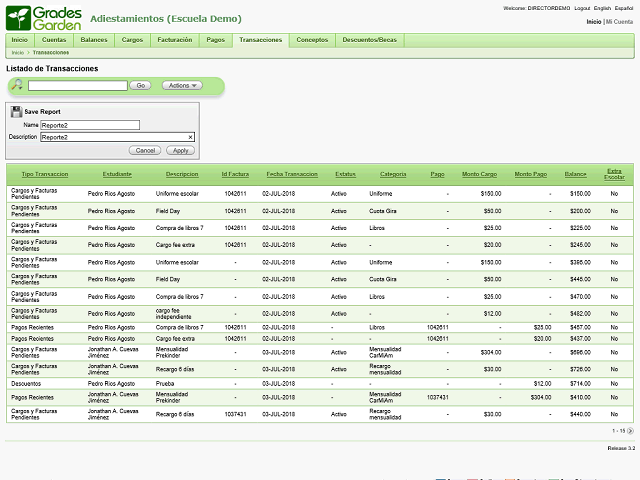Open the Mi Cuenta link
640x480 pixels.
(x=619, y=21)
